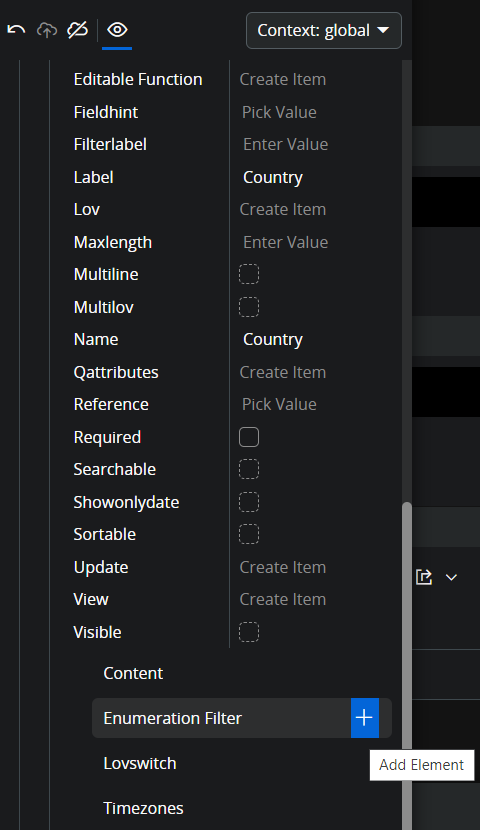Click the crossed-out eye hide icon
This screenshot has height=830, width=480.
tap(77, 30)
